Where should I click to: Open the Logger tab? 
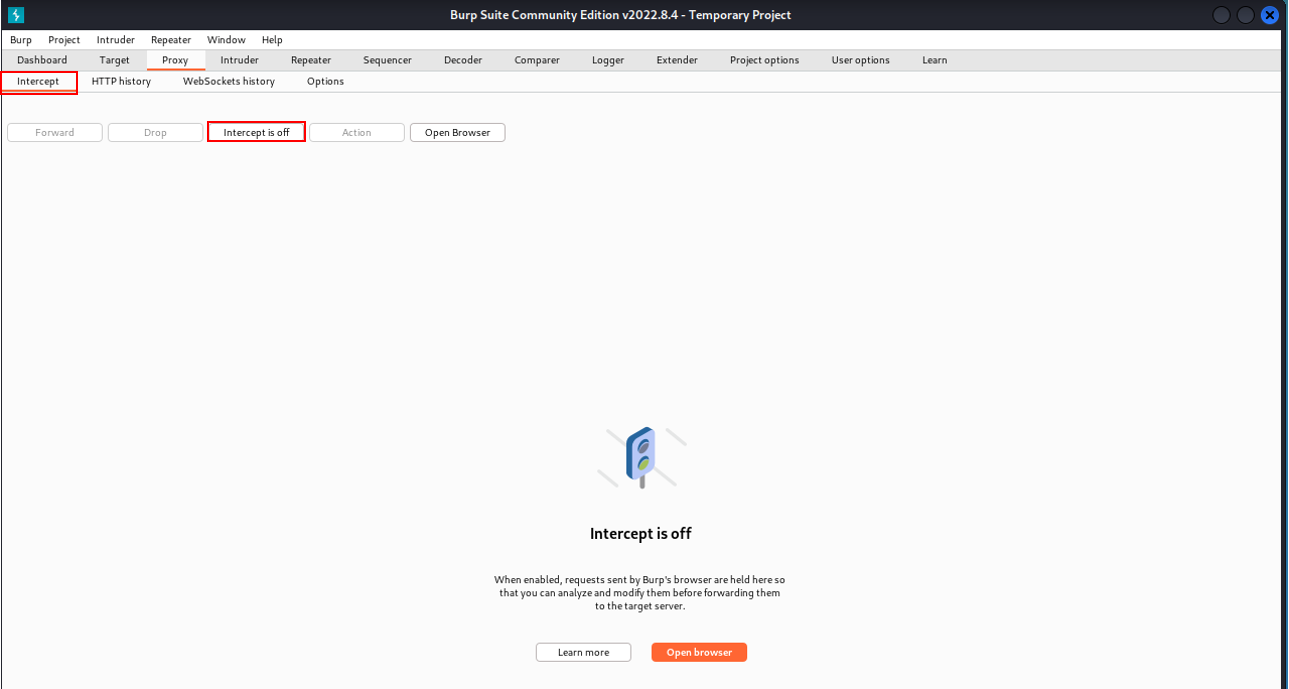point(608,60)
